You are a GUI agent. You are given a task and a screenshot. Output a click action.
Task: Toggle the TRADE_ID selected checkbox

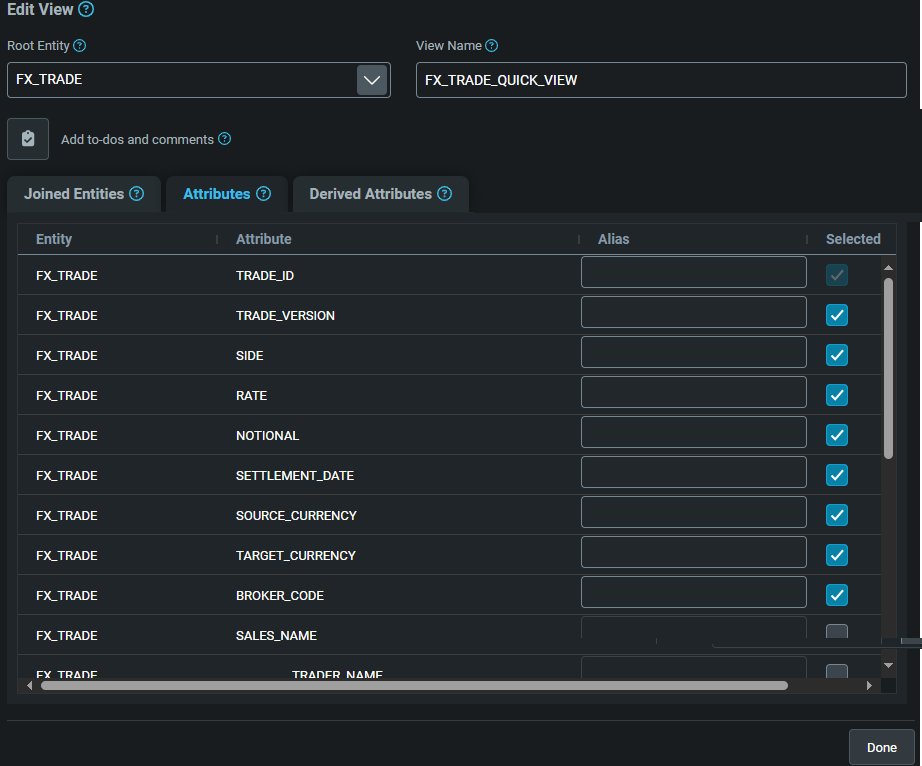click(x=837, y=275)
